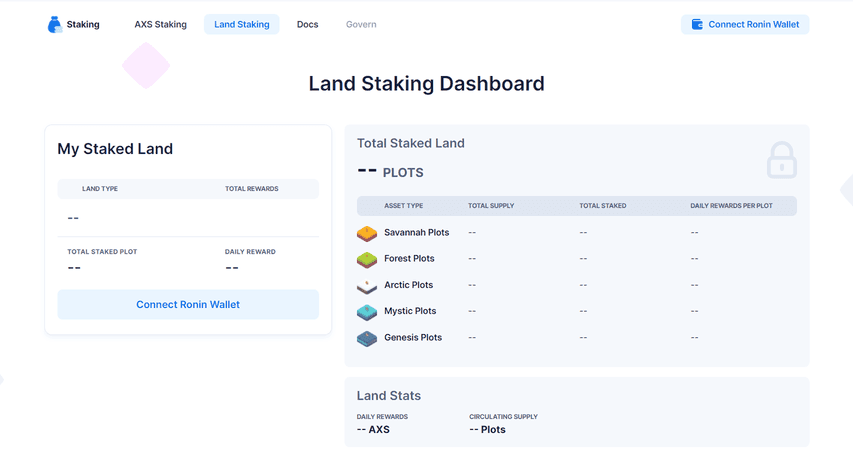Viewport: 853px width, 465px height.
Task: Click the PLOTS total value
Action: [x=390, y=172]
